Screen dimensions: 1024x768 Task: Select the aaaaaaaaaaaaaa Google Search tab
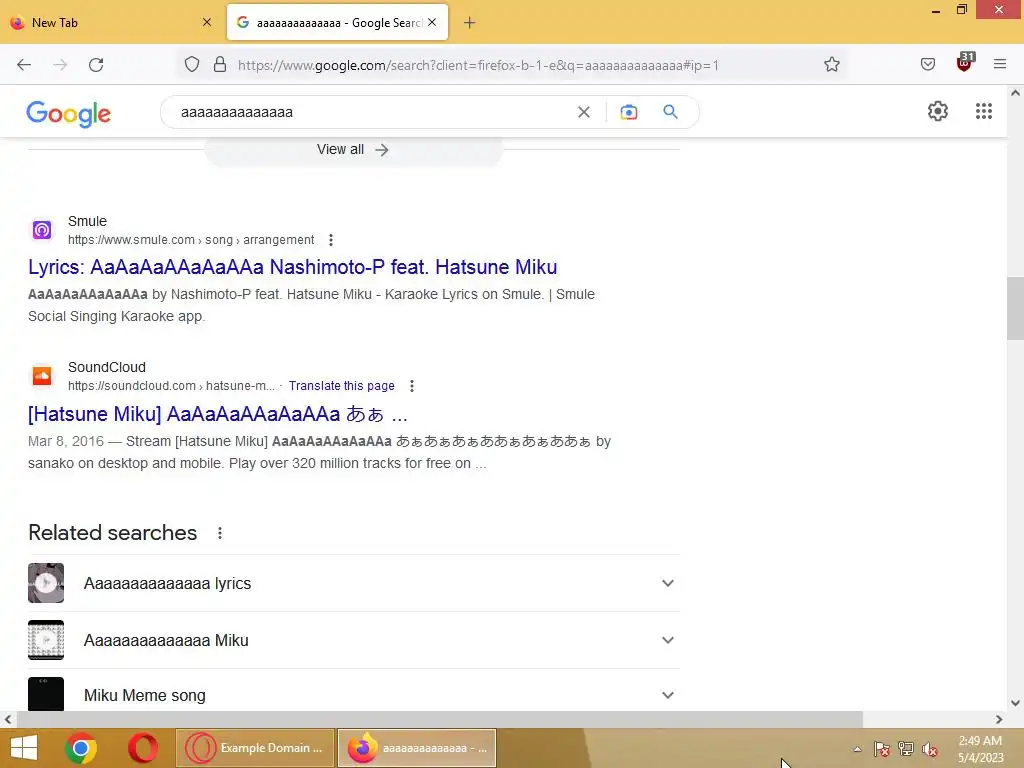tap(338, 23)
